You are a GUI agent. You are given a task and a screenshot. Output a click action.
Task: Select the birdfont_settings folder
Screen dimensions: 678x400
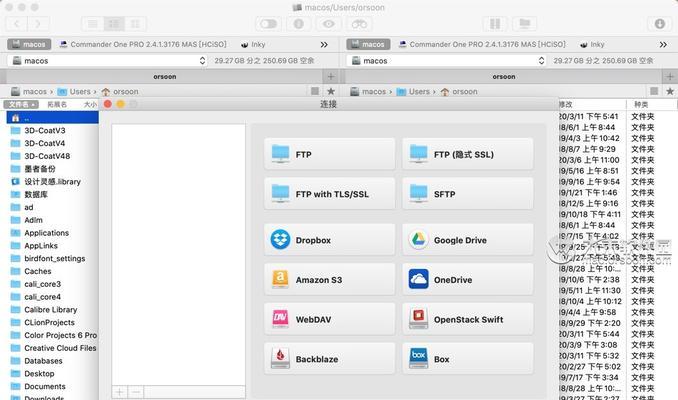[x=52, y=258]
